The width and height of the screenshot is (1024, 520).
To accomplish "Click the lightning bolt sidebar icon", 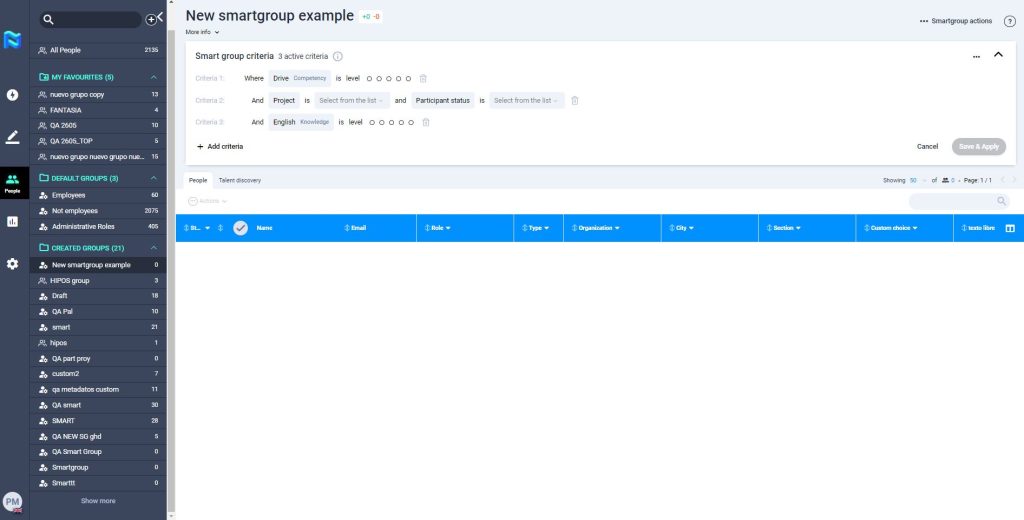I will coord(13,95).
